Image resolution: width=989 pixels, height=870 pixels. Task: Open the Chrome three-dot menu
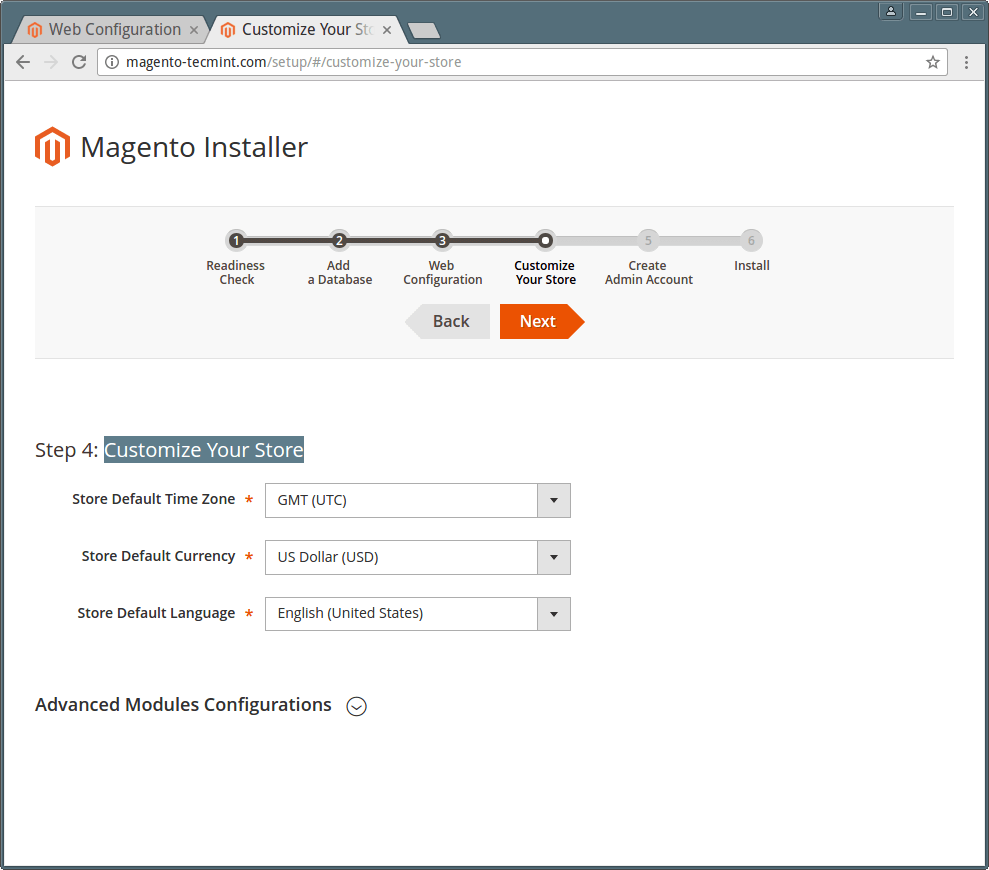click(x=966, y=62)
